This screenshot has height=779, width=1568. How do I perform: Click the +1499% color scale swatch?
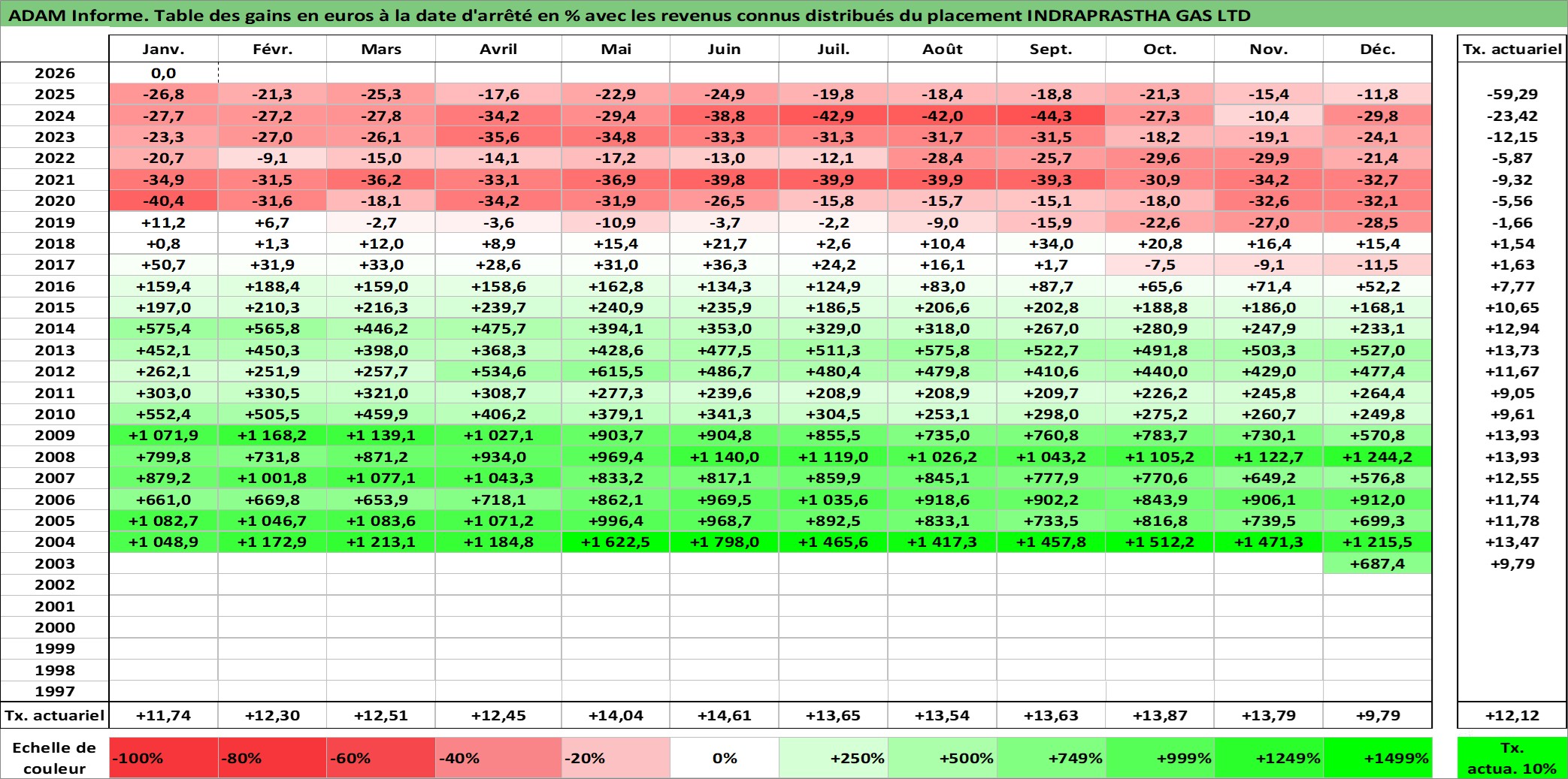pos(1377,758)
